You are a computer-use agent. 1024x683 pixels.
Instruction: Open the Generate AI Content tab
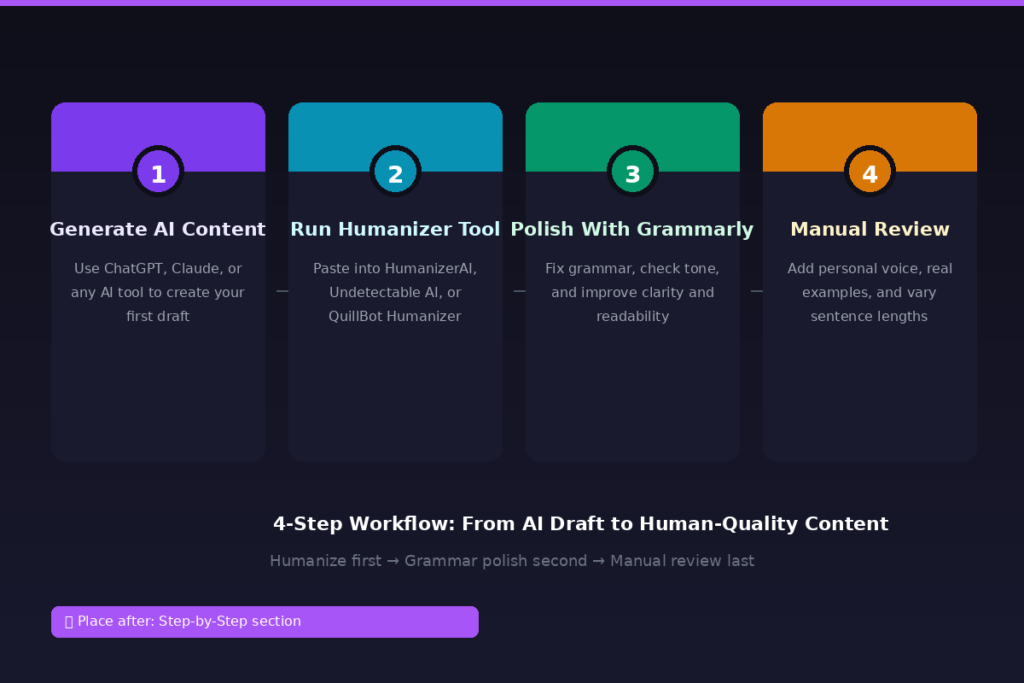(x=158, y=229)
